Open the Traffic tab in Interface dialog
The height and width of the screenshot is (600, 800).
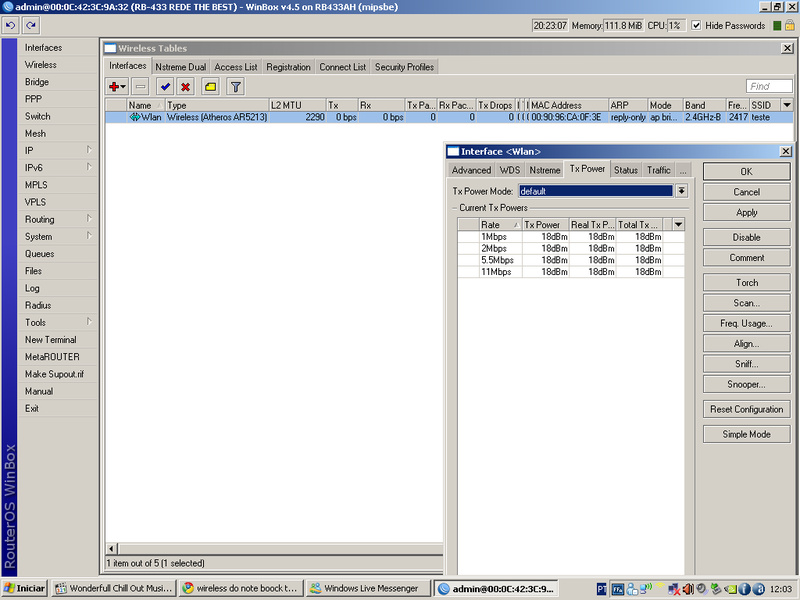(659, 170)
